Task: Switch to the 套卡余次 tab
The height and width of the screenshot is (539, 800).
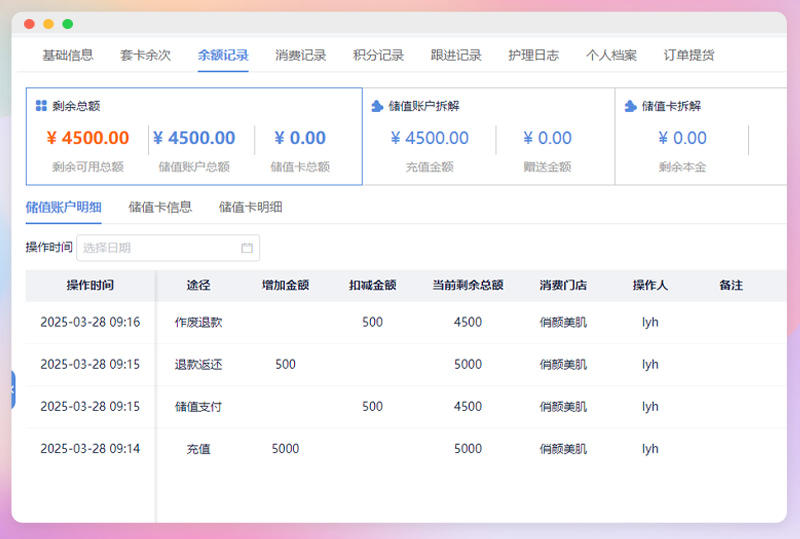Action: coord(145,55)
